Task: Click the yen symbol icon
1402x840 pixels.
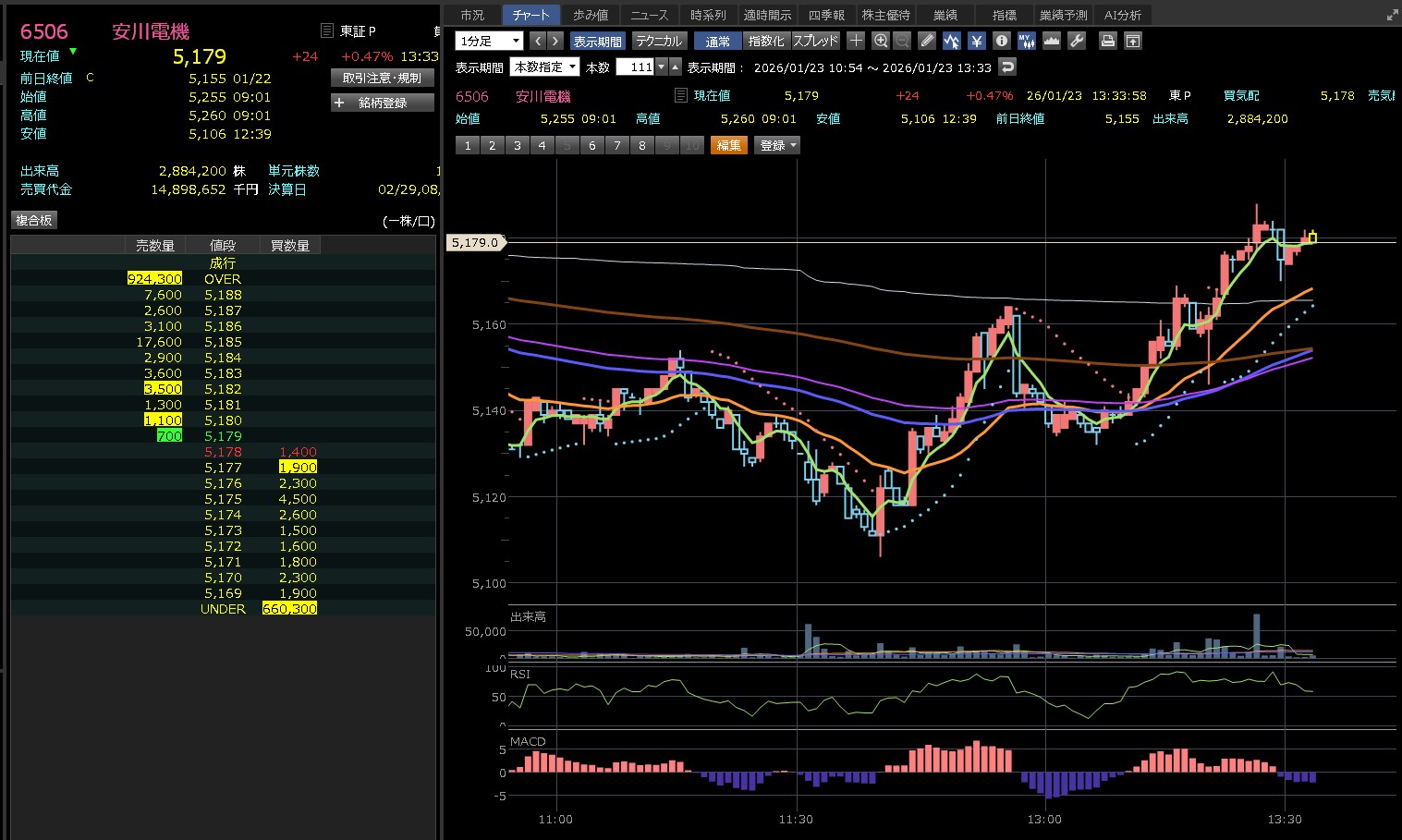Action: pyautogui.click(x=976, y=41)
